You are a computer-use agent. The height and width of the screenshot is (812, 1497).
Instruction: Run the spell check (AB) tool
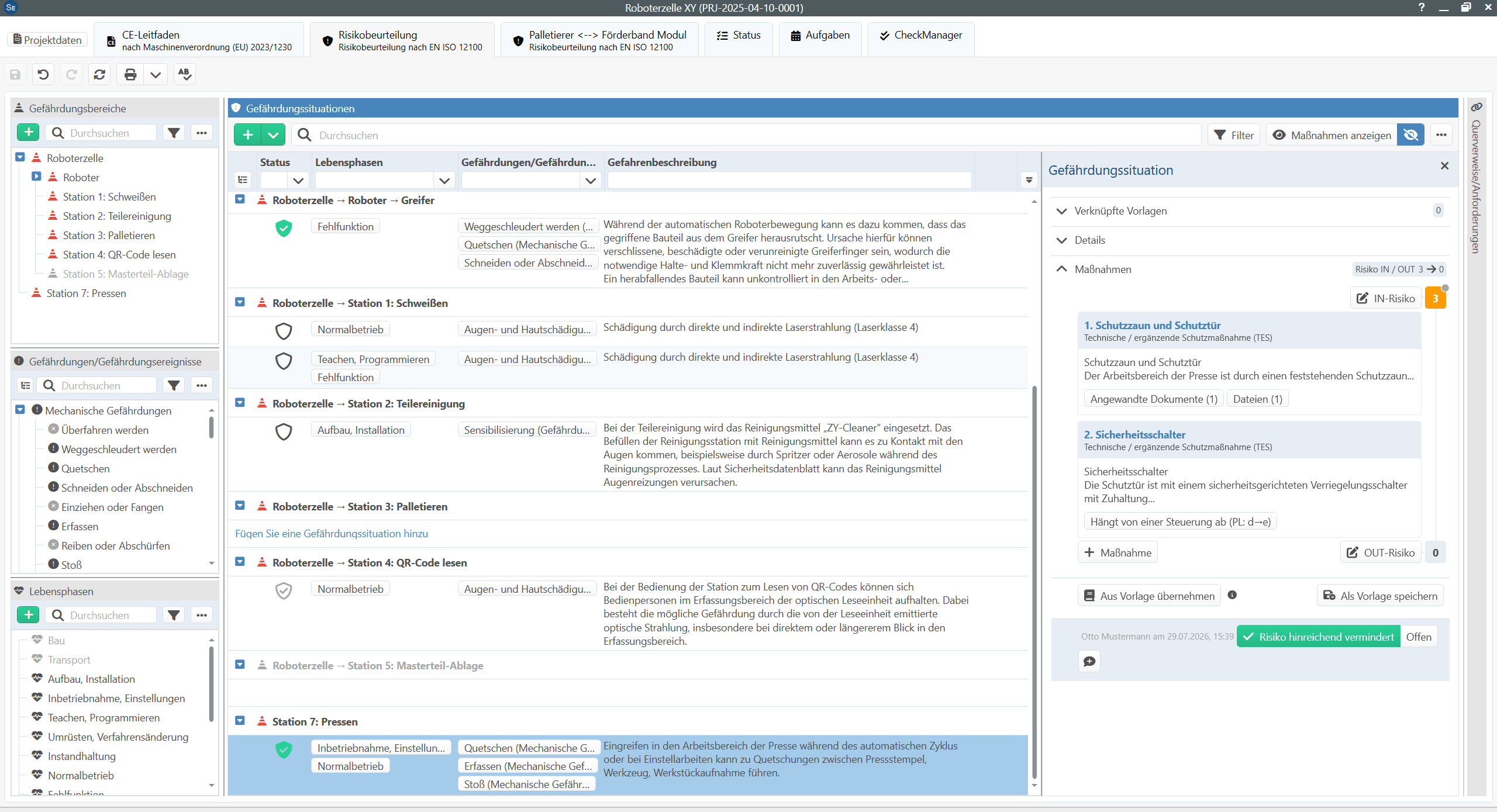tap(185, 74)
